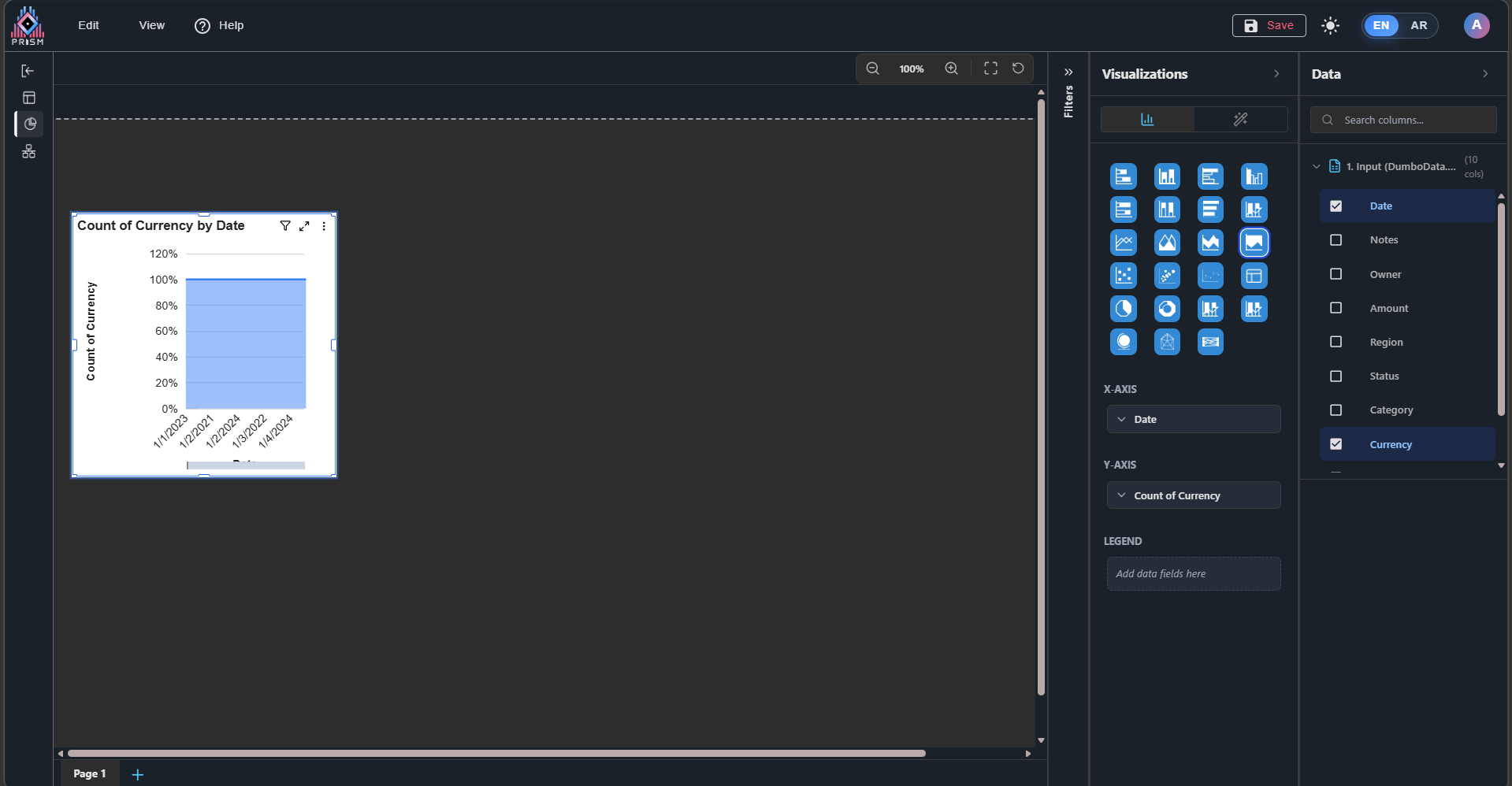Collapse the Input DumboData dataset tree
The image size is (1512, 786).
pos(1317,166)
